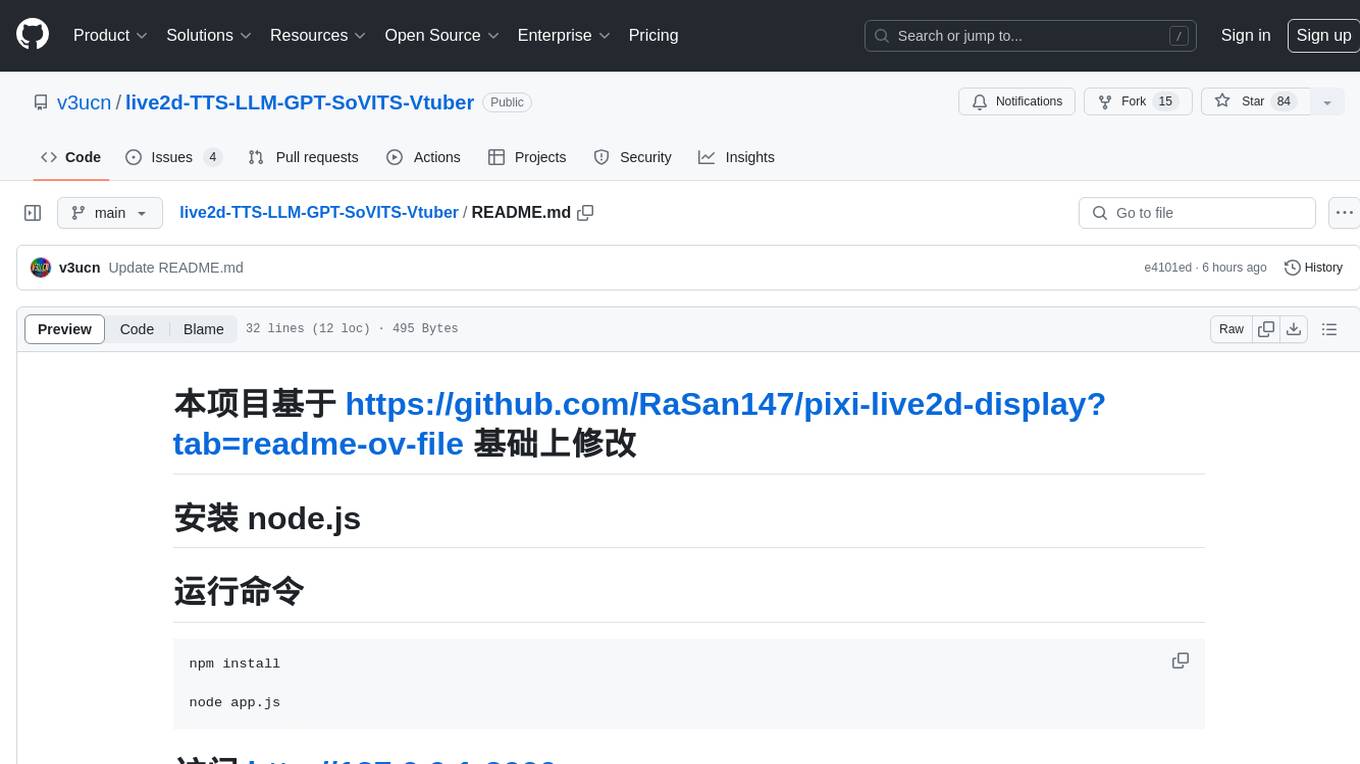Copy the npm install code block
This screenshot has width=1360, height=764.
[x=1180, y=661]
